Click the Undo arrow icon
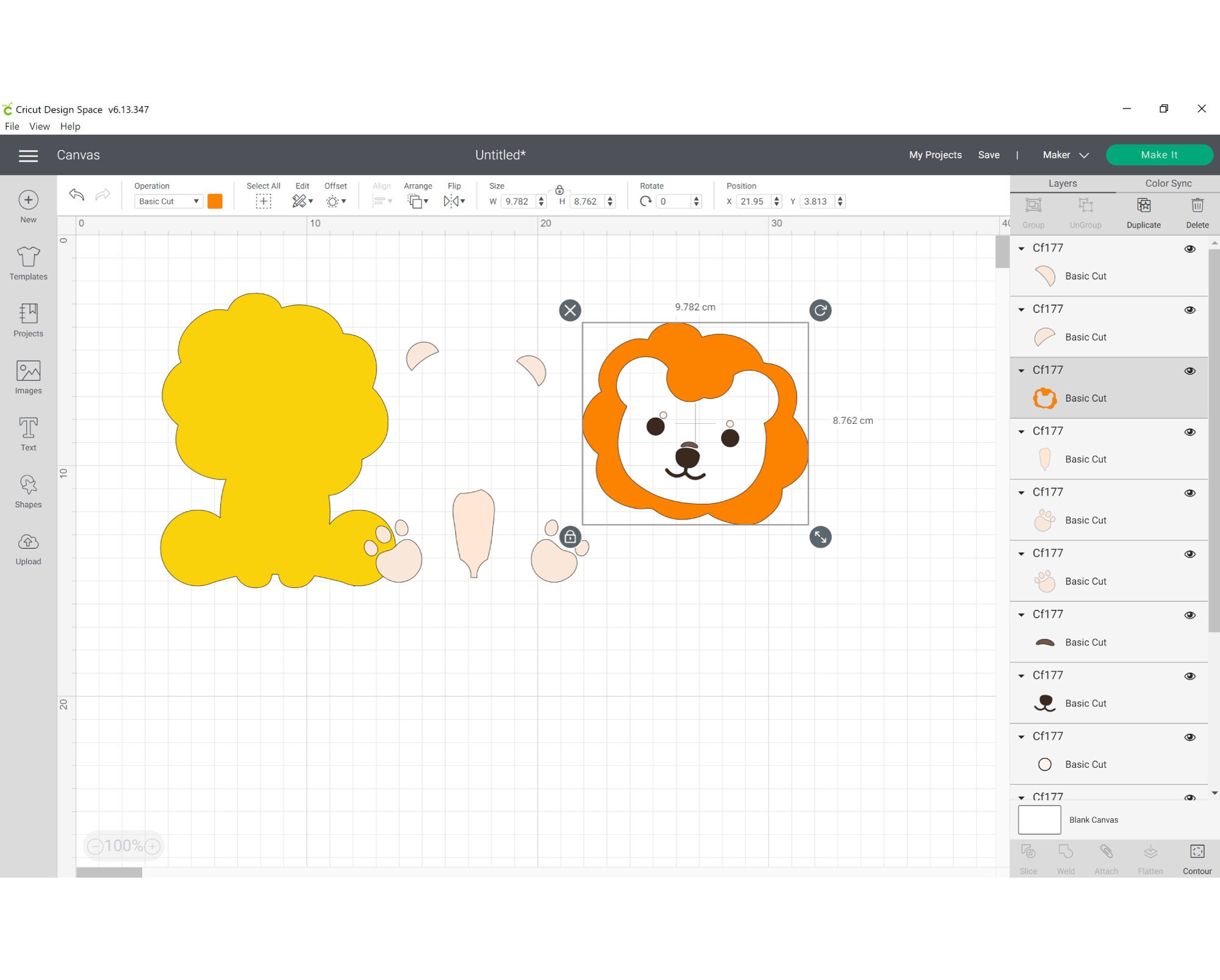The height and width of the screenshot is (980, 1220). click(x=77, y=195)
